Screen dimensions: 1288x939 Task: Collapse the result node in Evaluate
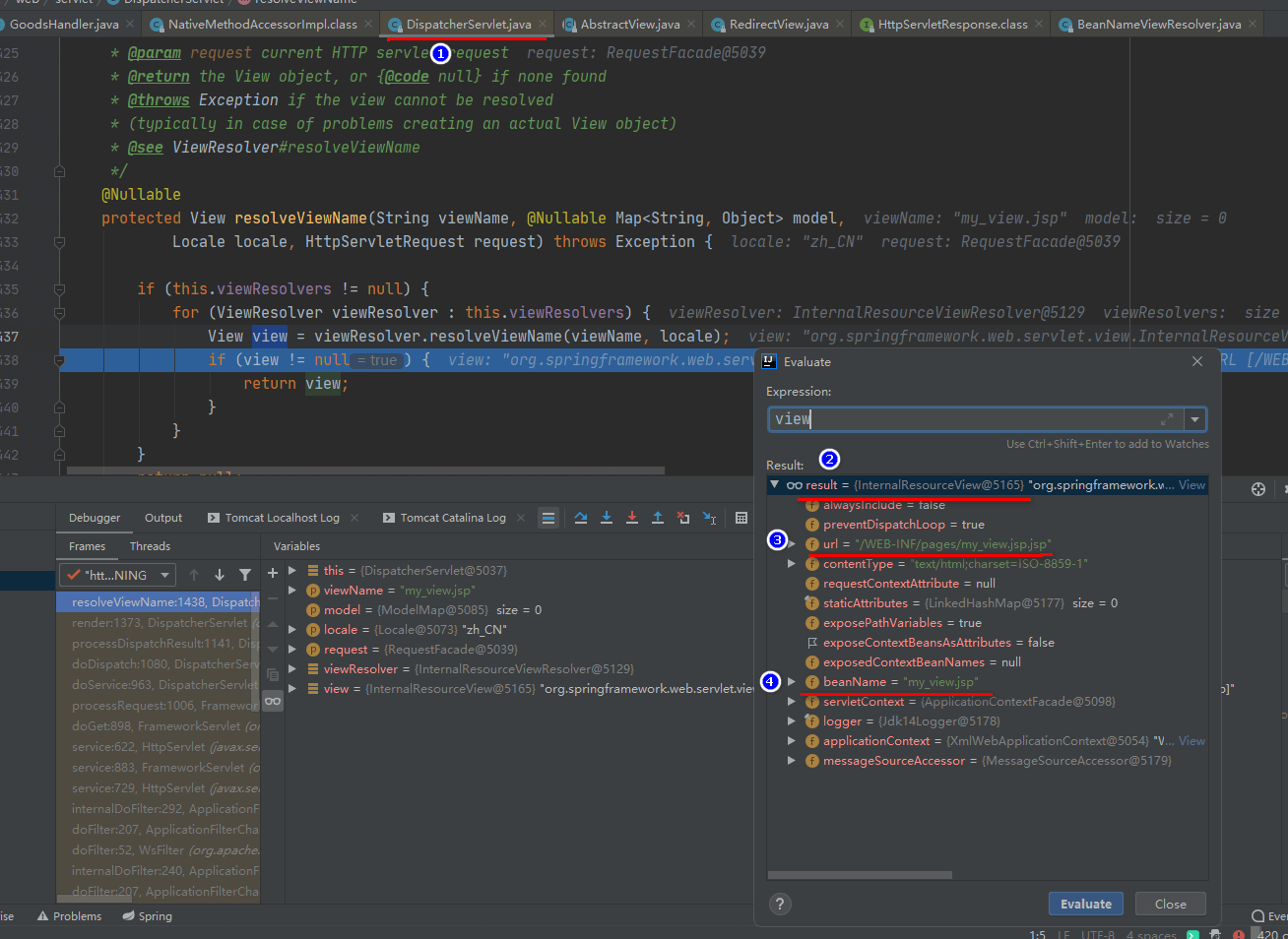[x=775, y=484]
